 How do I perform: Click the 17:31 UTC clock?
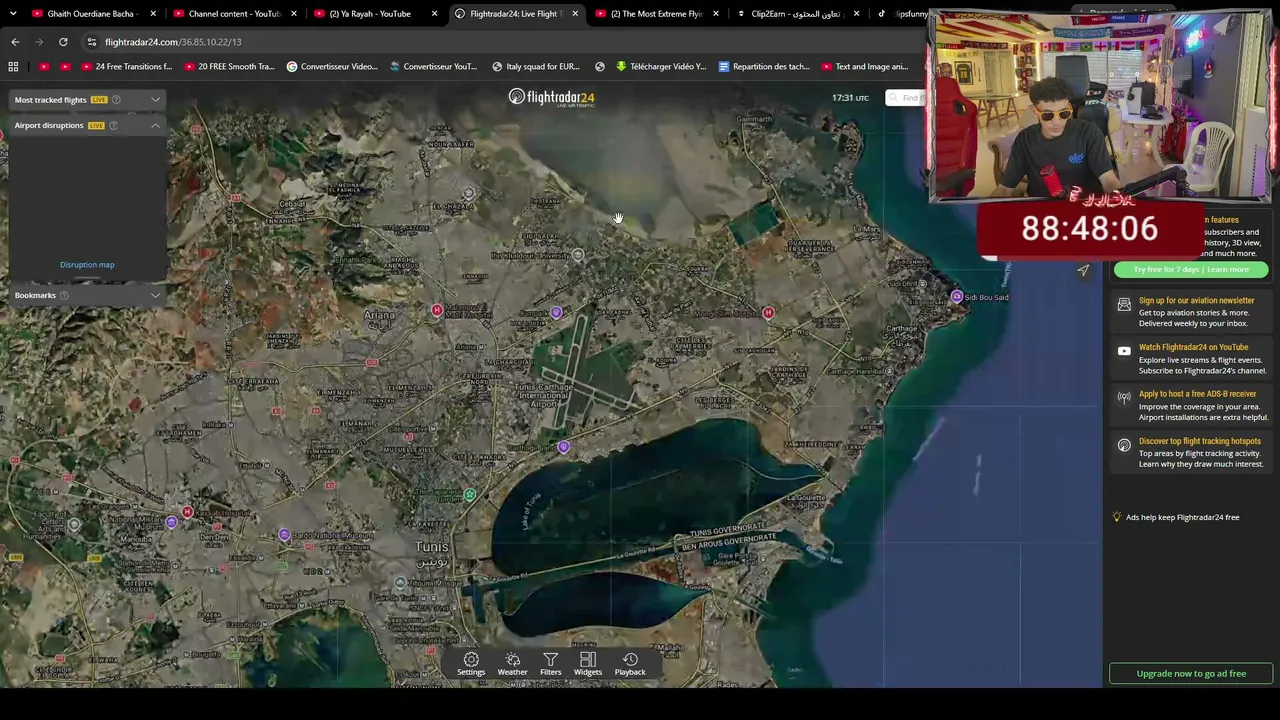[x=850, y=98]
